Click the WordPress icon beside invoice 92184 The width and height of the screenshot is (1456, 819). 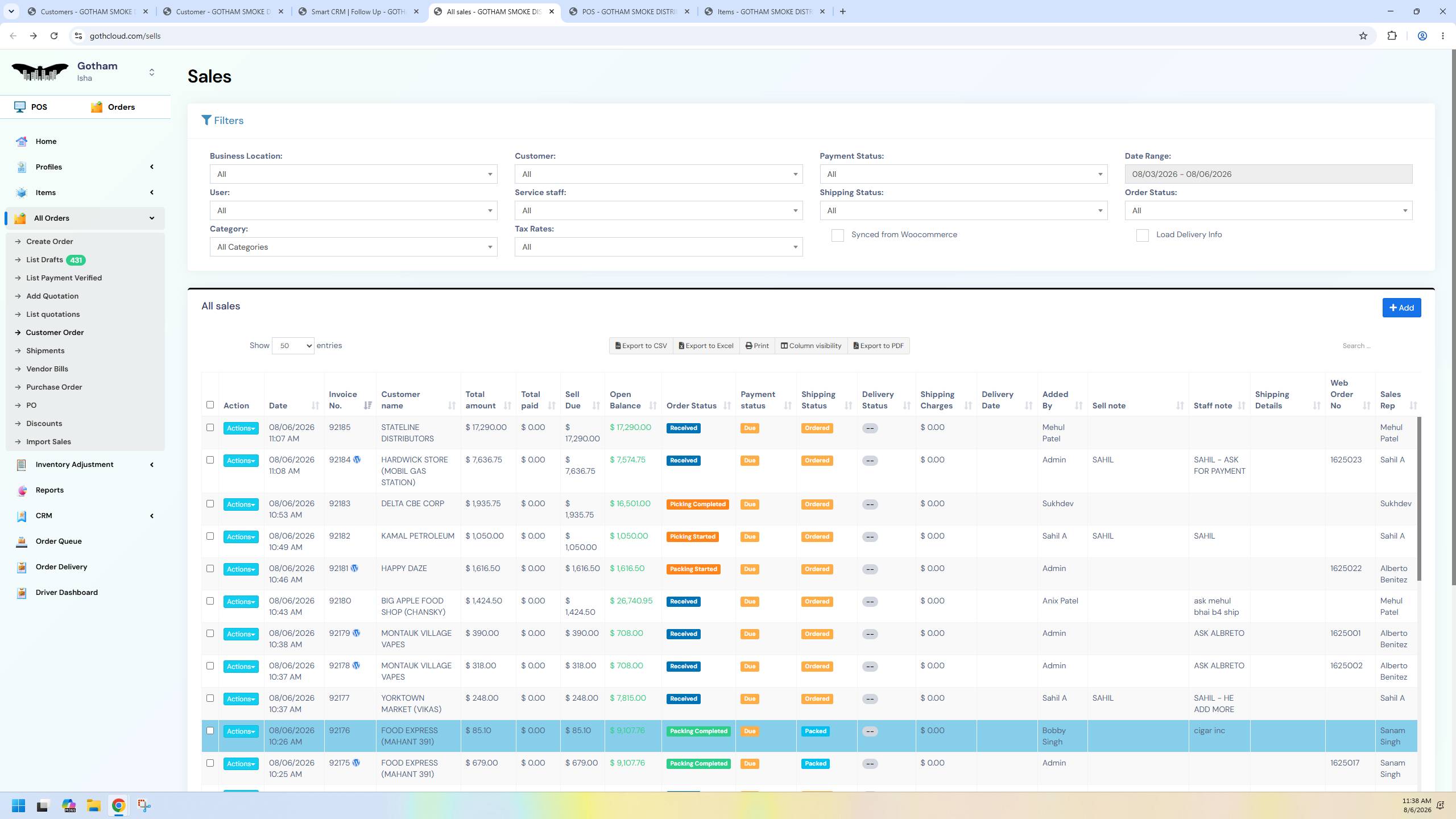pos(357,460)
